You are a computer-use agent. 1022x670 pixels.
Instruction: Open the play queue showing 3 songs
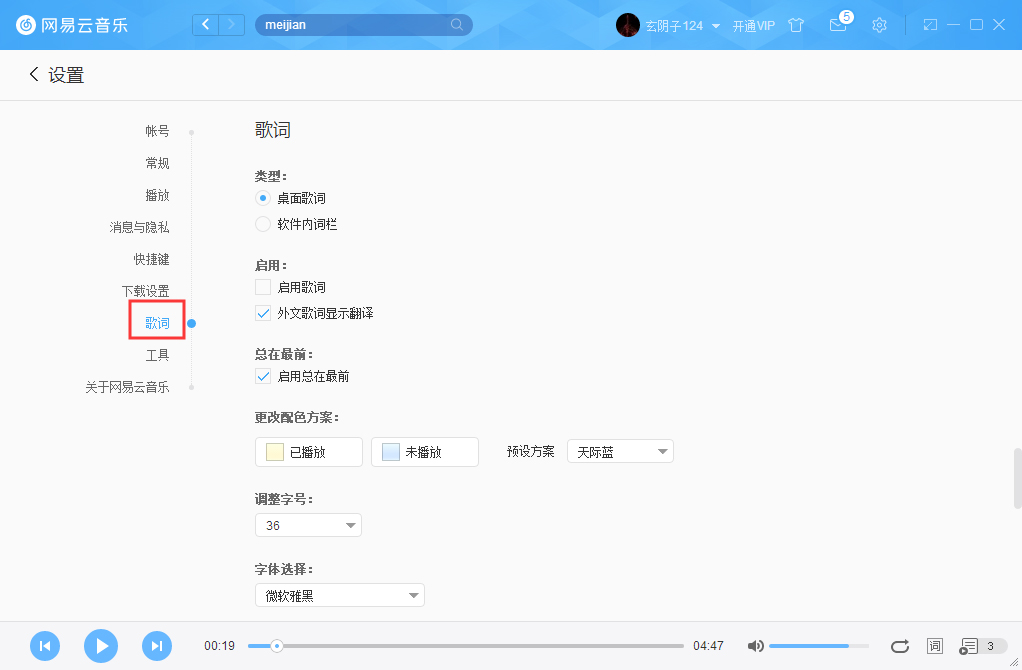coord(972,646)
